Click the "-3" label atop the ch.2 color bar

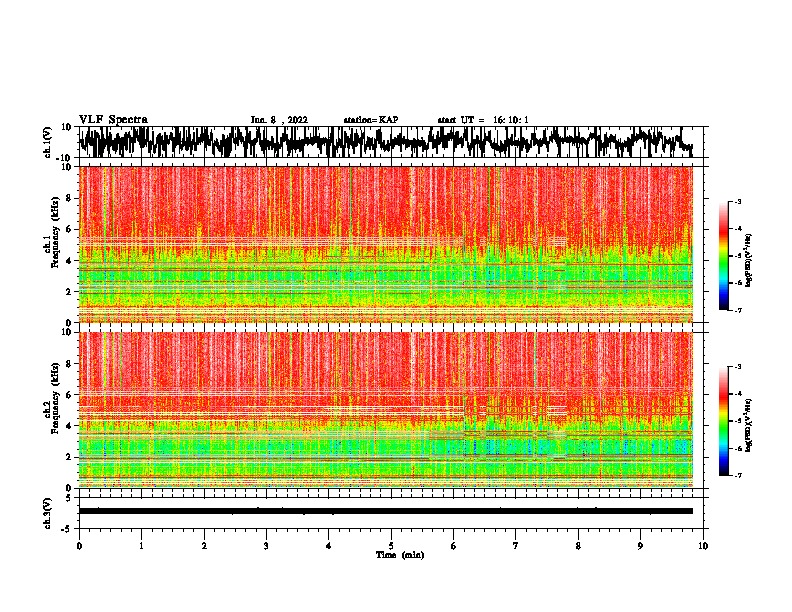pos(737,367)
